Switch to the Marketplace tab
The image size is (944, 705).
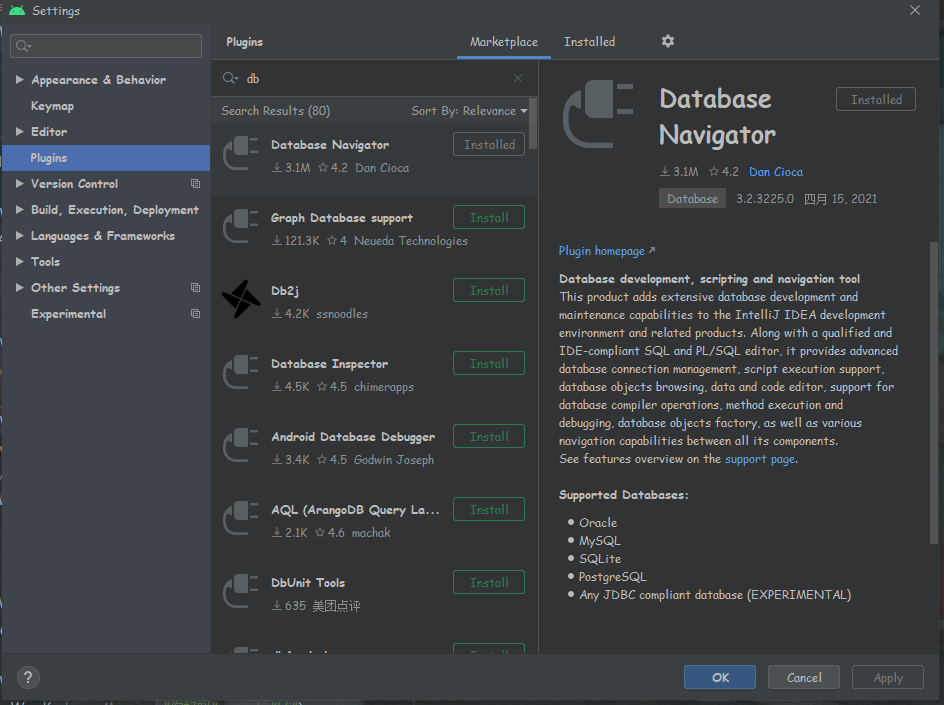504,42
